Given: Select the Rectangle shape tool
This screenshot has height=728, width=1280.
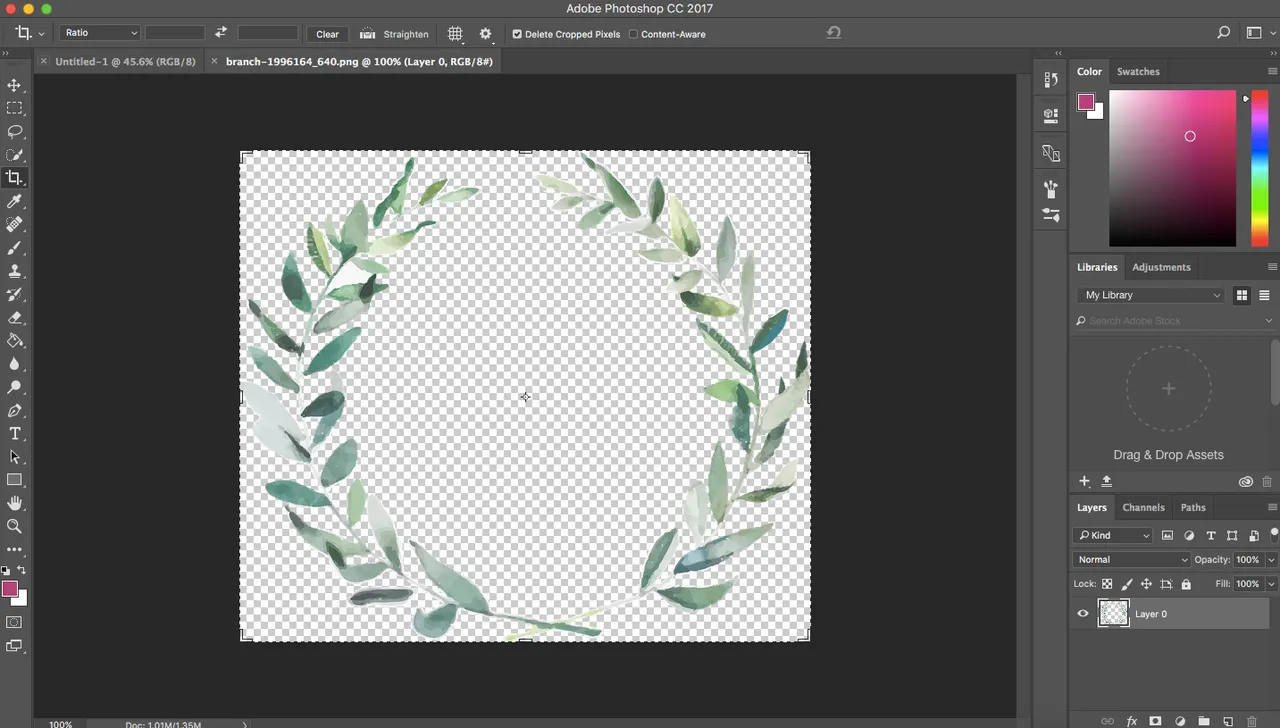Looking at the screenshot, I should coord(14,480).
